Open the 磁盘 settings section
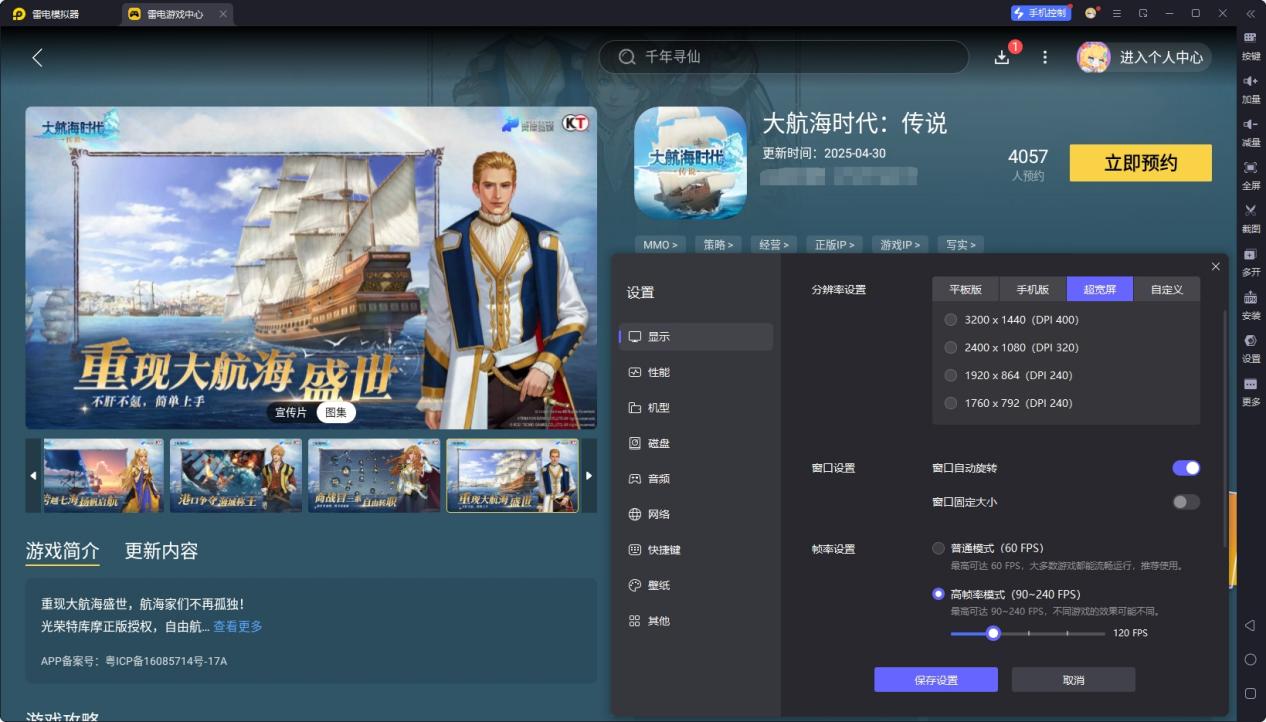The width and height of the screenshot is (1266, 722). [x=696, y=443]
